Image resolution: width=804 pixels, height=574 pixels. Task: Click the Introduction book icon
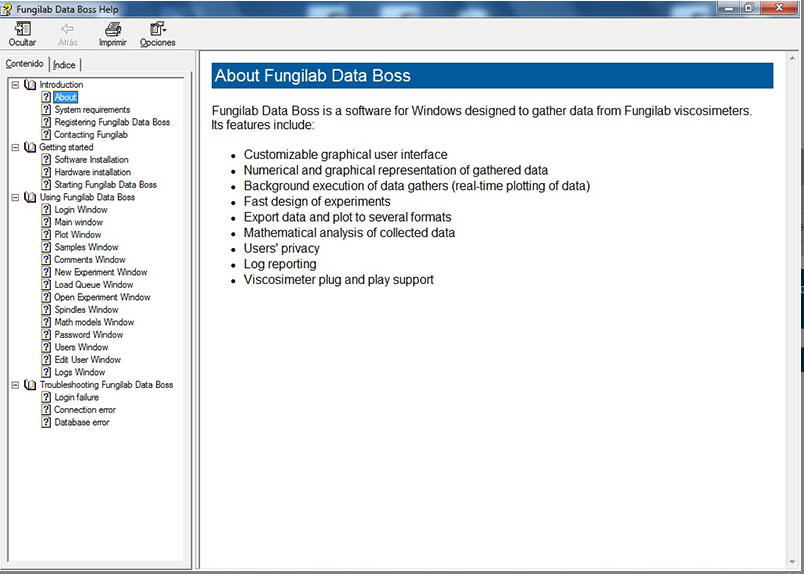point(29,85)
